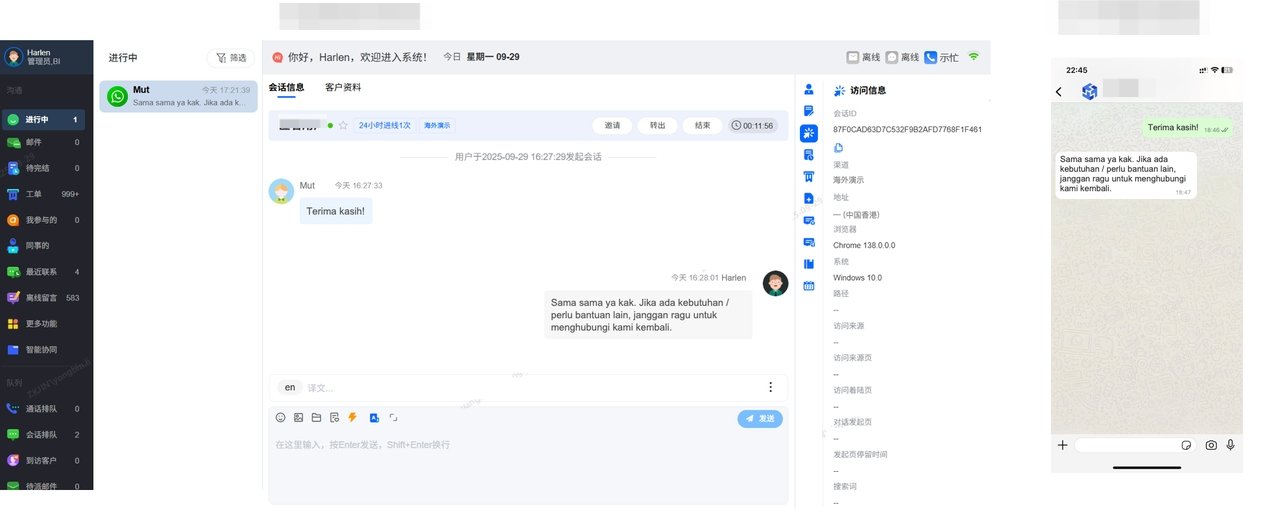Open the emoji picker in message toolbar

click(281, 418)
